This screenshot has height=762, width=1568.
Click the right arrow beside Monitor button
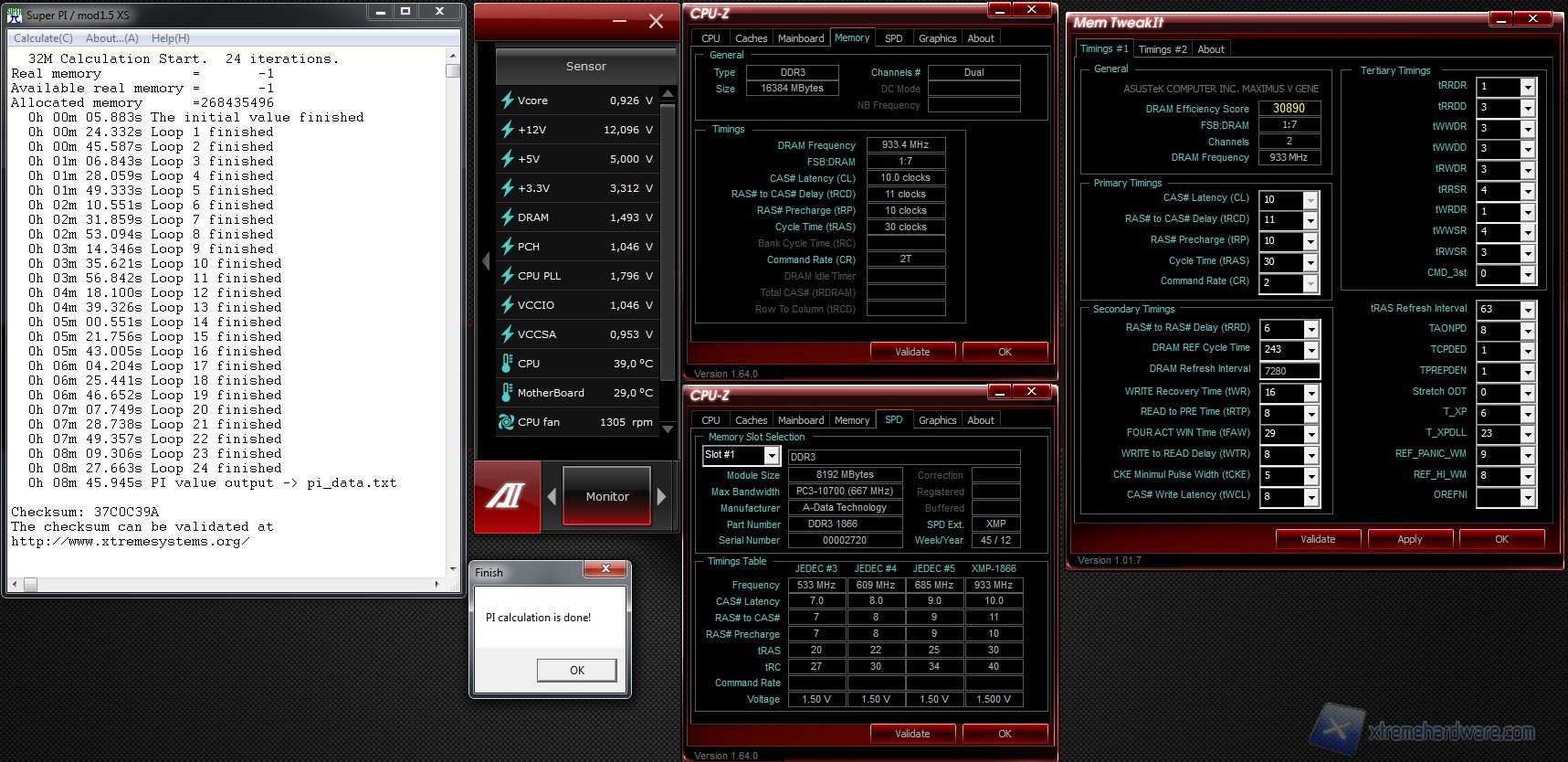point(662,497)
